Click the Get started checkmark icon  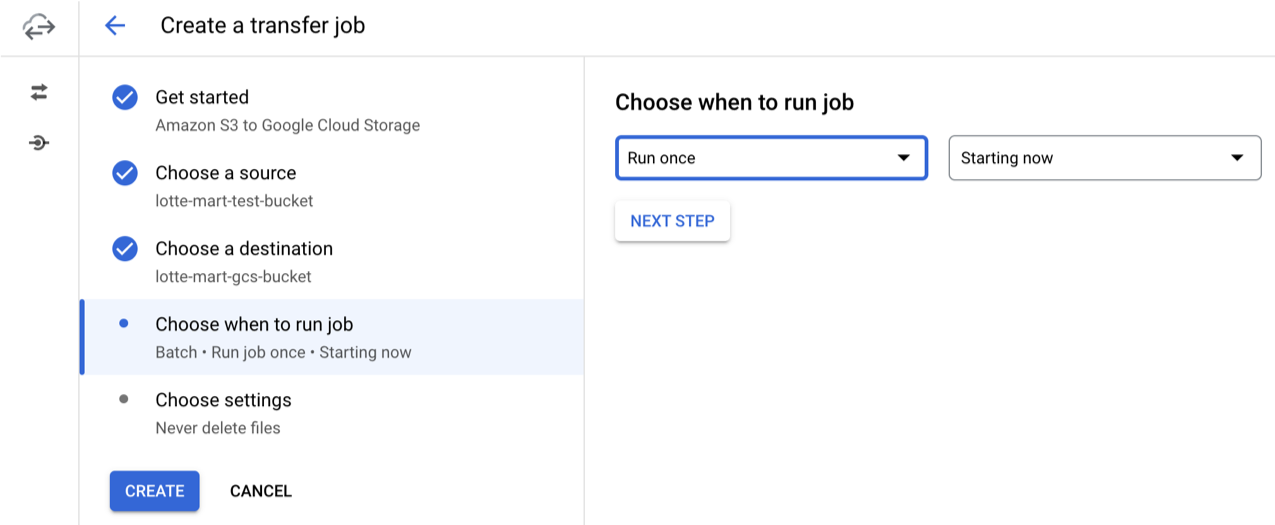pyautogui.click(x=125, y=97)
